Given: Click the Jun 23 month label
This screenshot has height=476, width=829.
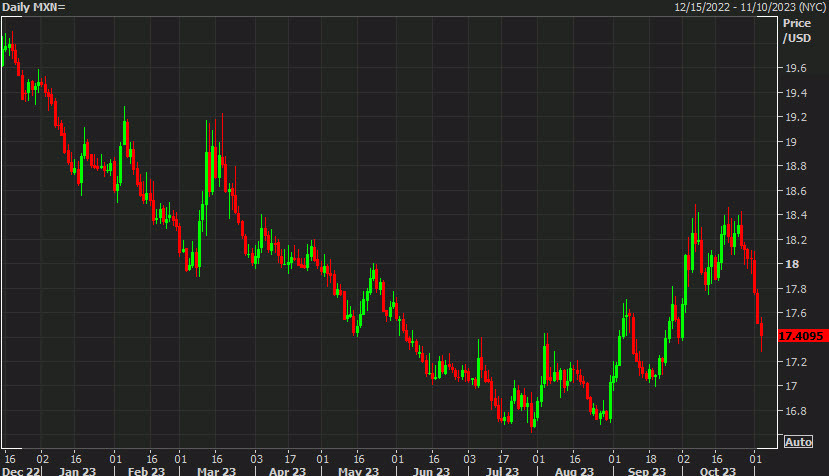Looking at the screenshot, I should coord(431,471).
